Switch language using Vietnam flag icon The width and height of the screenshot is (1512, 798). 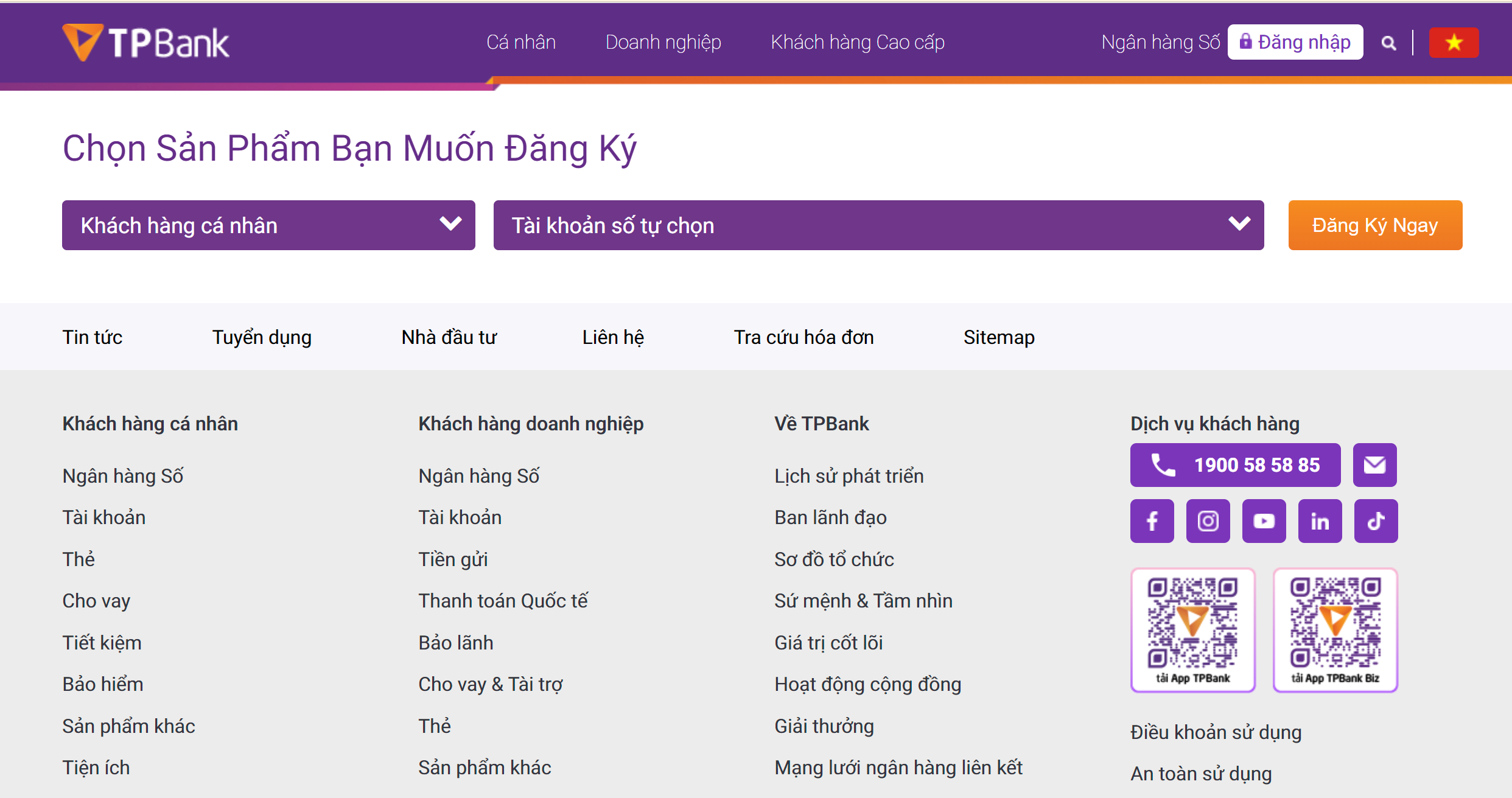pos(1454,43)
